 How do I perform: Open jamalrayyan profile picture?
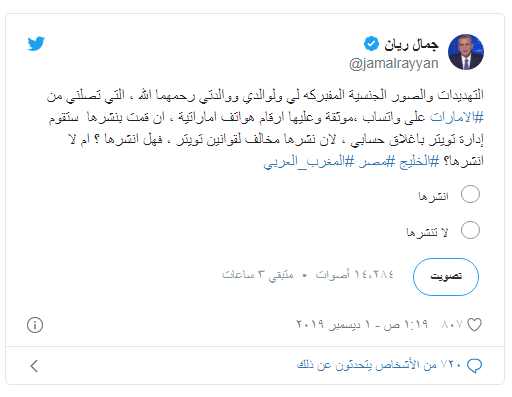(x=466, y=52)
